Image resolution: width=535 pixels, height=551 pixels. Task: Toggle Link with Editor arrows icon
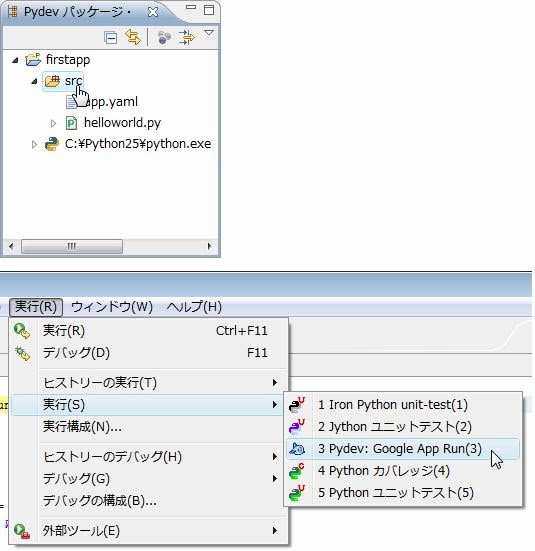tap(133, 37)
